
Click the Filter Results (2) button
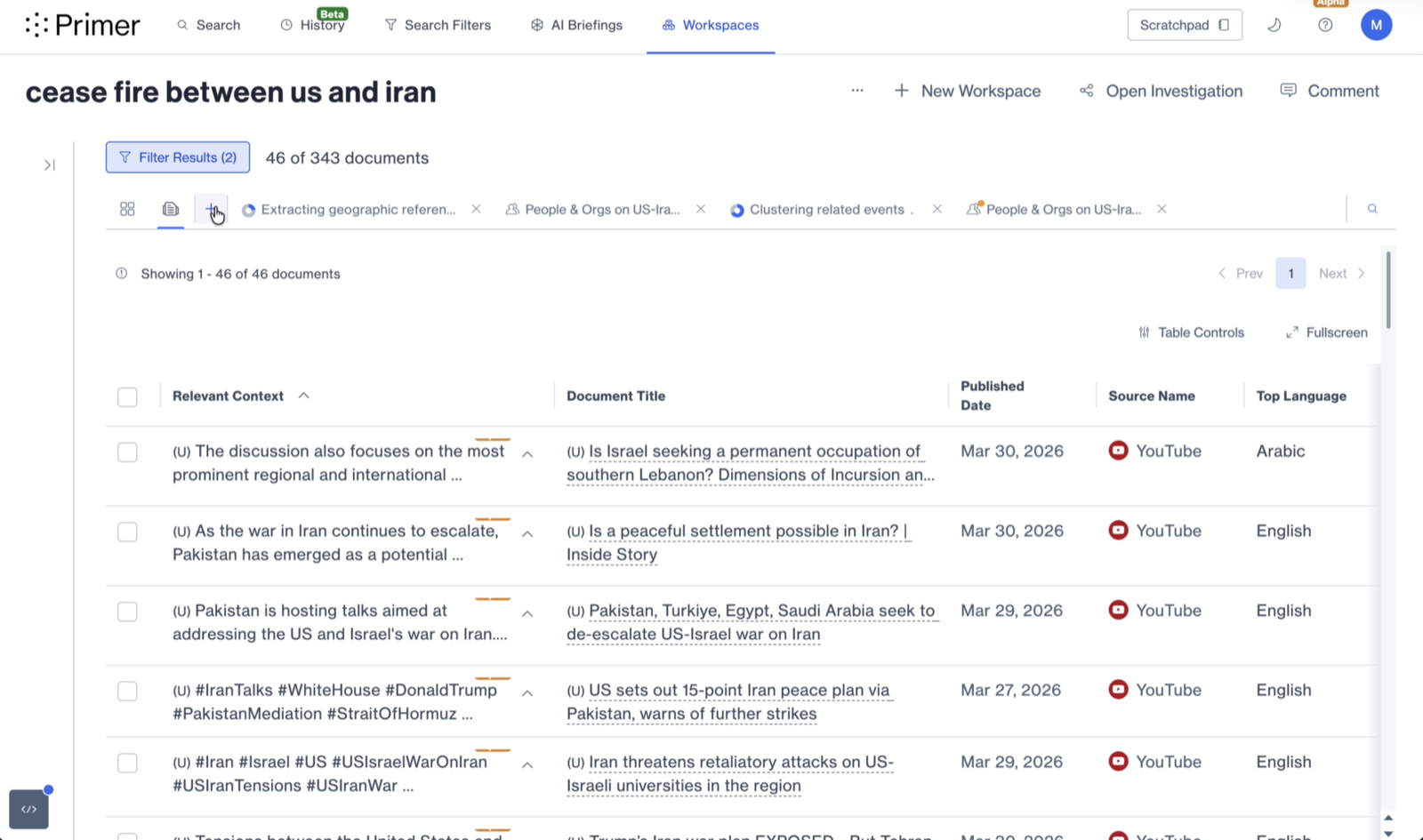click(x=178, y=157)
